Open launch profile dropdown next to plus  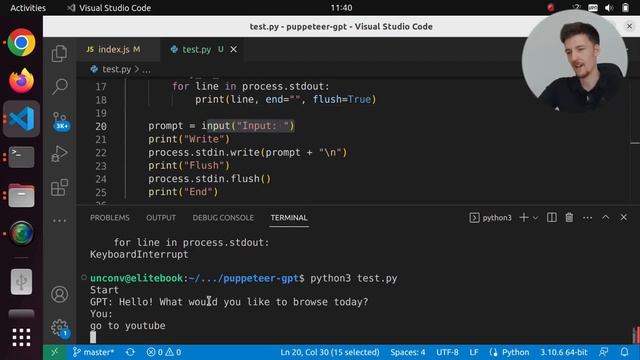(536, 218)
